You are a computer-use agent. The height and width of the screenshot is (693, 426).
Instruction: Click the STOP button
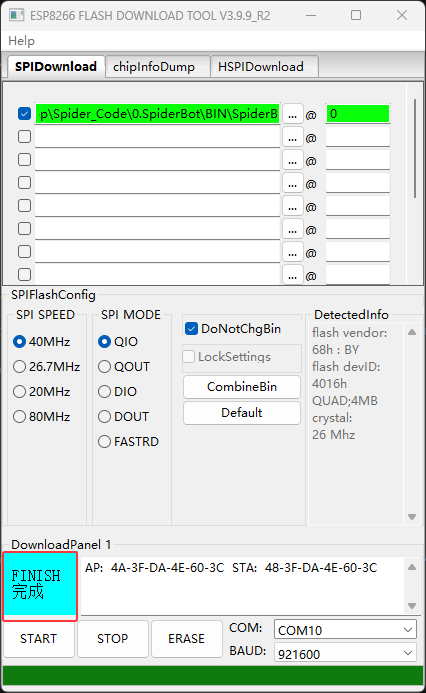[x=112, y=639]
